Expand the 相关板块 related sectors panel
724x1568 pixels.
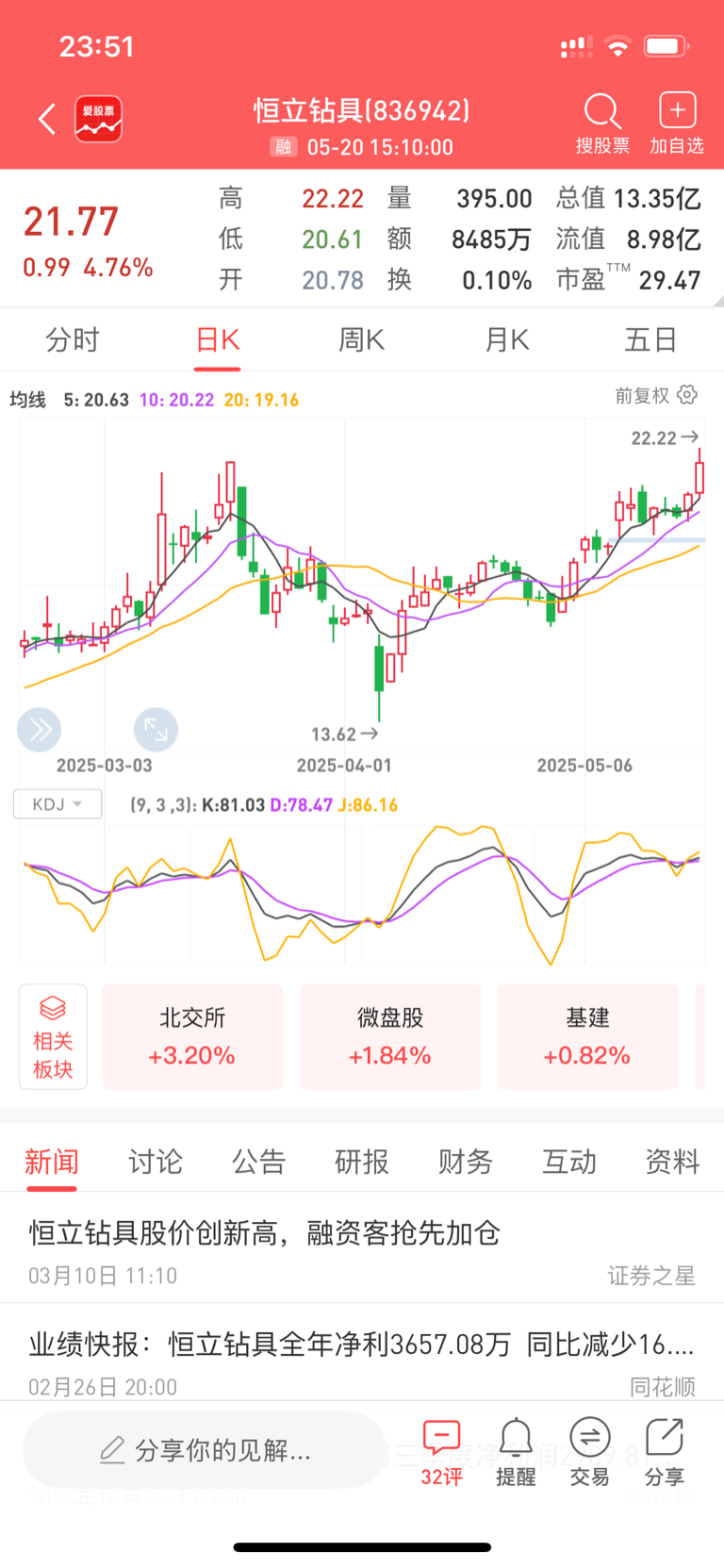click(53, 1037)
